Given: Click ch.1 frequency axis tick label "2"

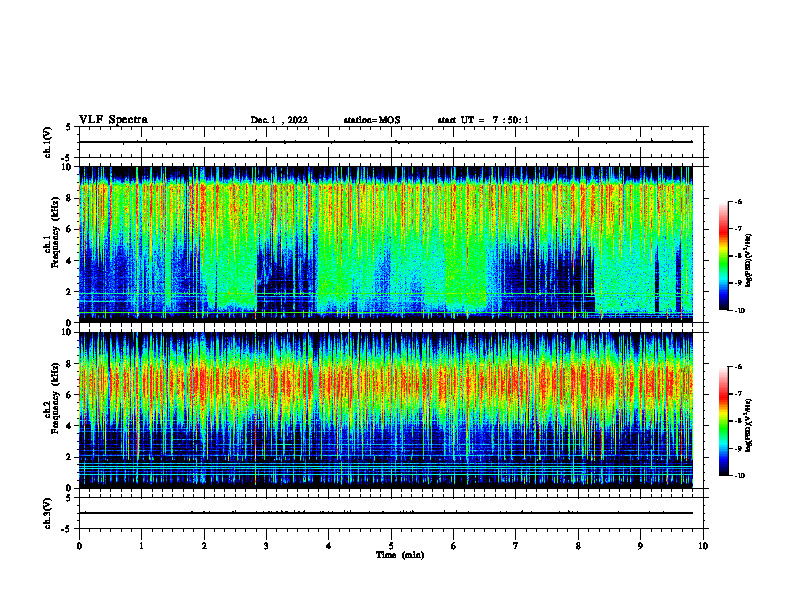Looking at the screenshot, I should pos(70,292).
